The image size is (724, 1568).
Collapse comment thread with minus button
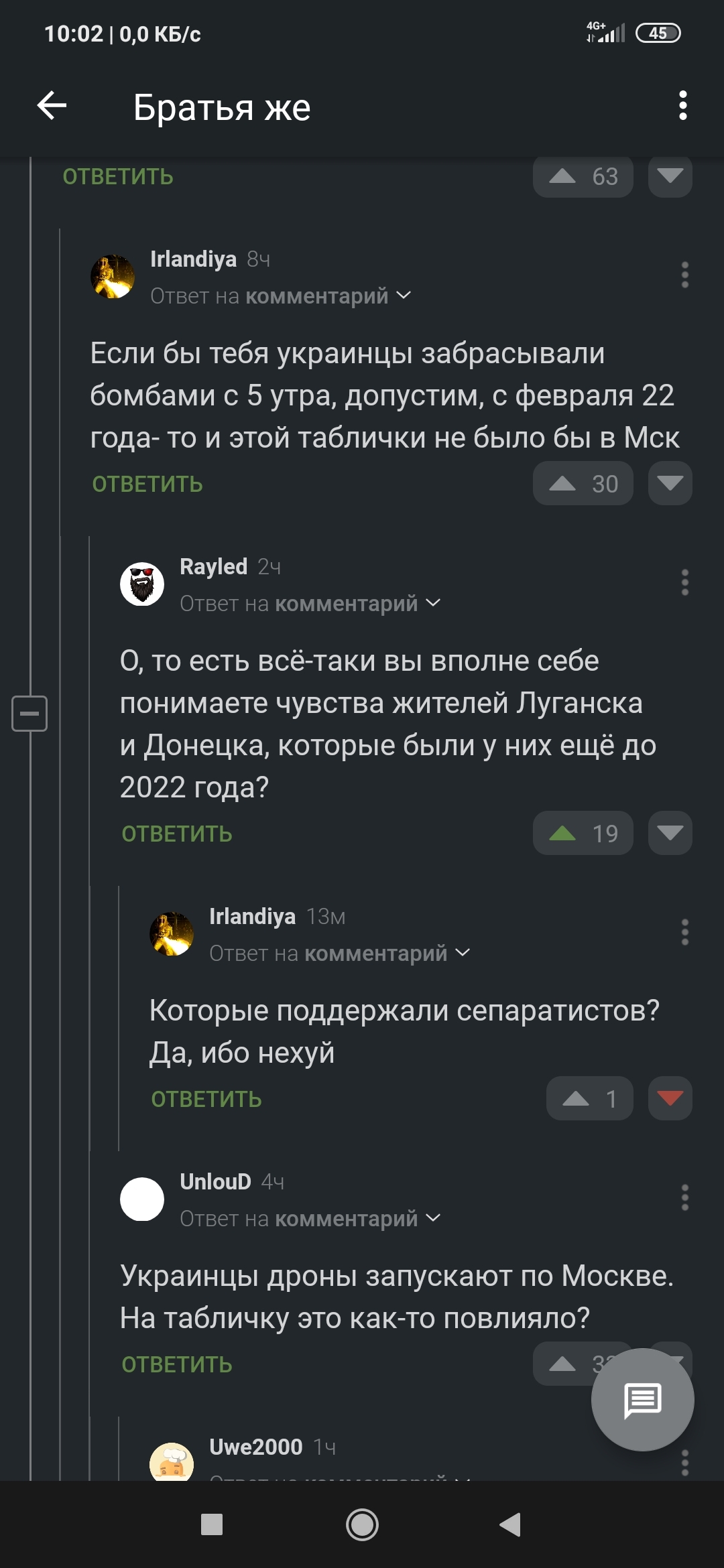(x=29, y=713)
